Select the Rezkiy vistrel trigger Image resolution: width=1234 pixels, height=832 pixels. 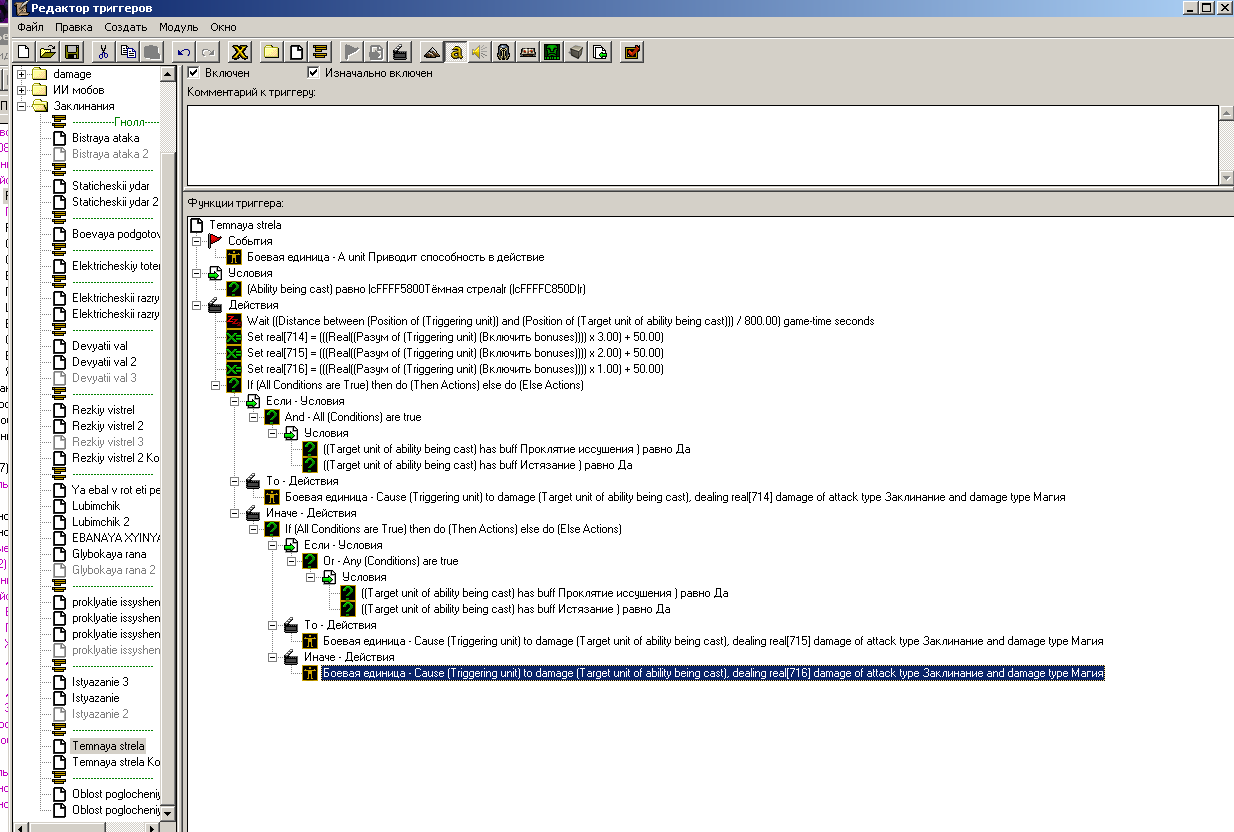(103, 410)
